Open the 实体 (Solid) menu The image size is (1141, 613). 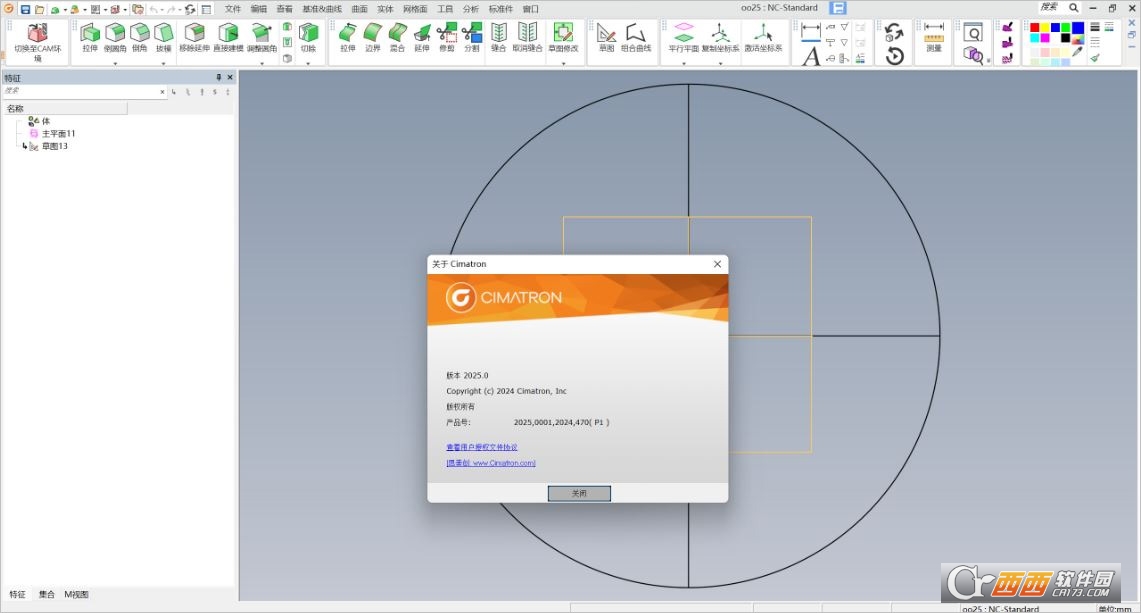click(385, 9)
